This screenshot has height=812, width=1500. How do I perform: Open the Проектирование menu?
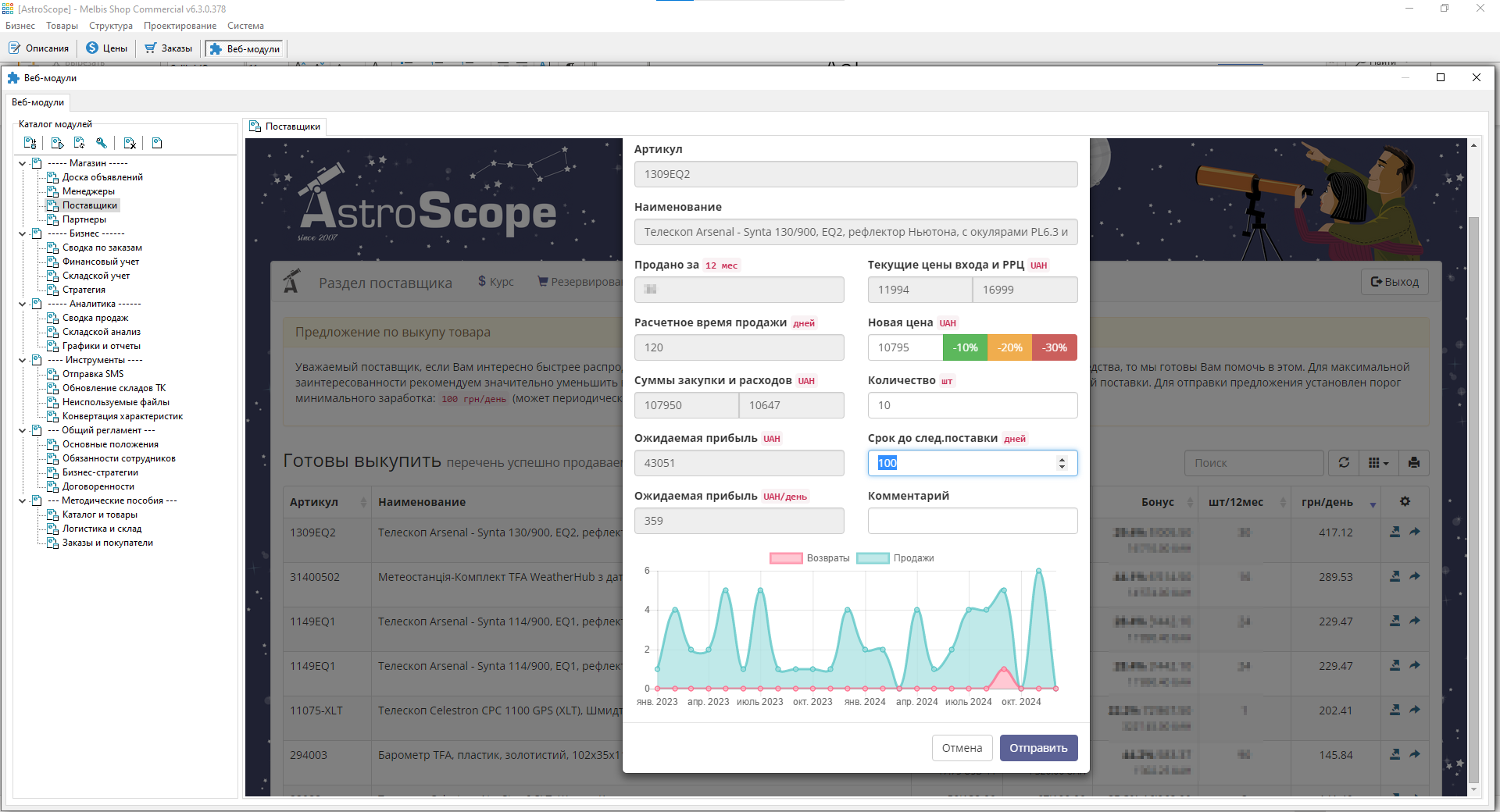pos(180,26)
